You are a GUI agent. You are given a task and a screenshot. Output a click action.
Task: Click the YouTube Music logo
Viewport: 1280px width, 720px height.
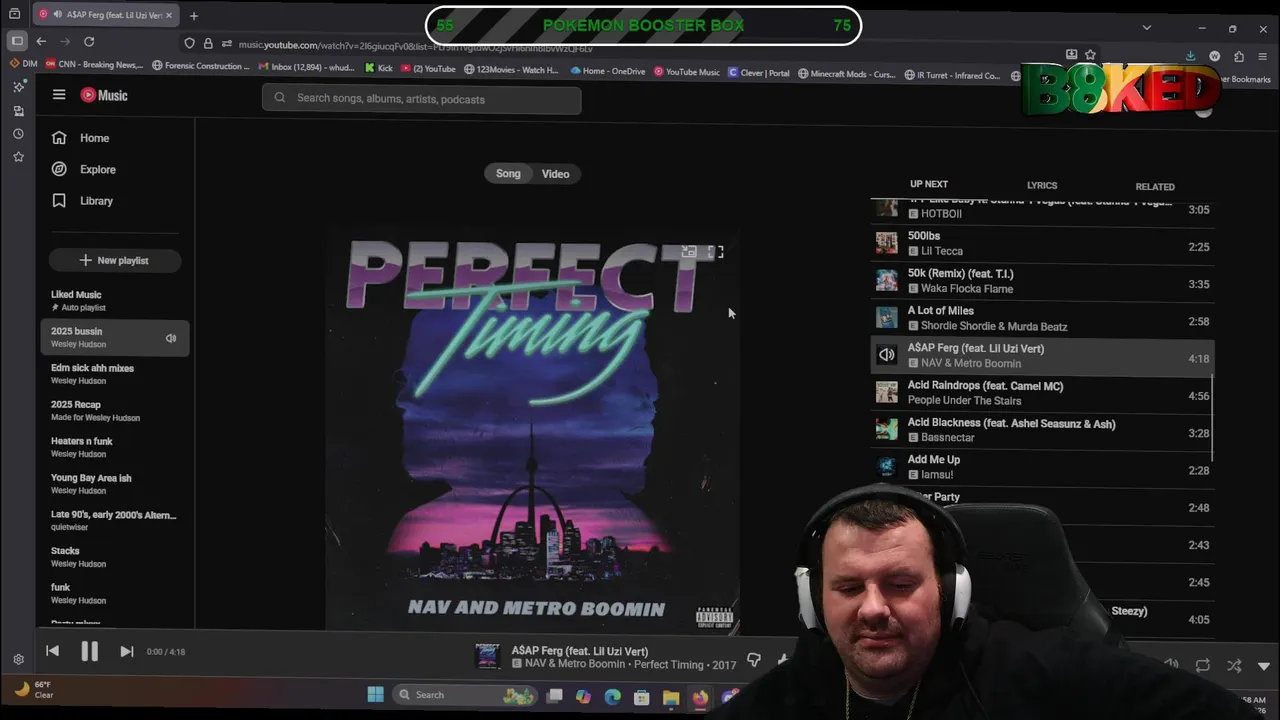coord(104,95)
